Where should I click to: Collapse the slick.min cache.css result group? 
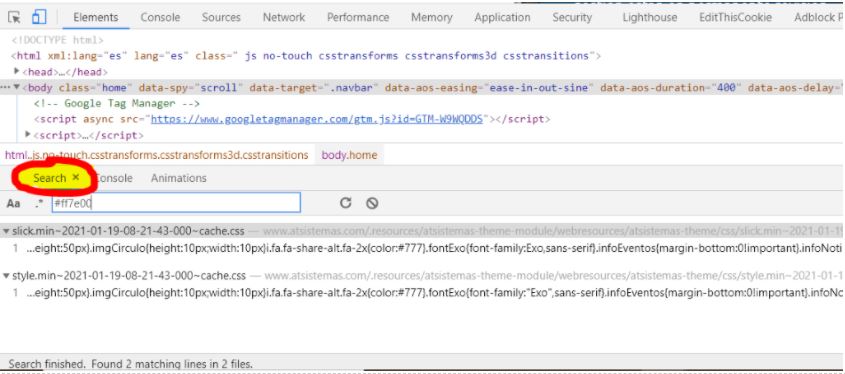tap(6, 231)
